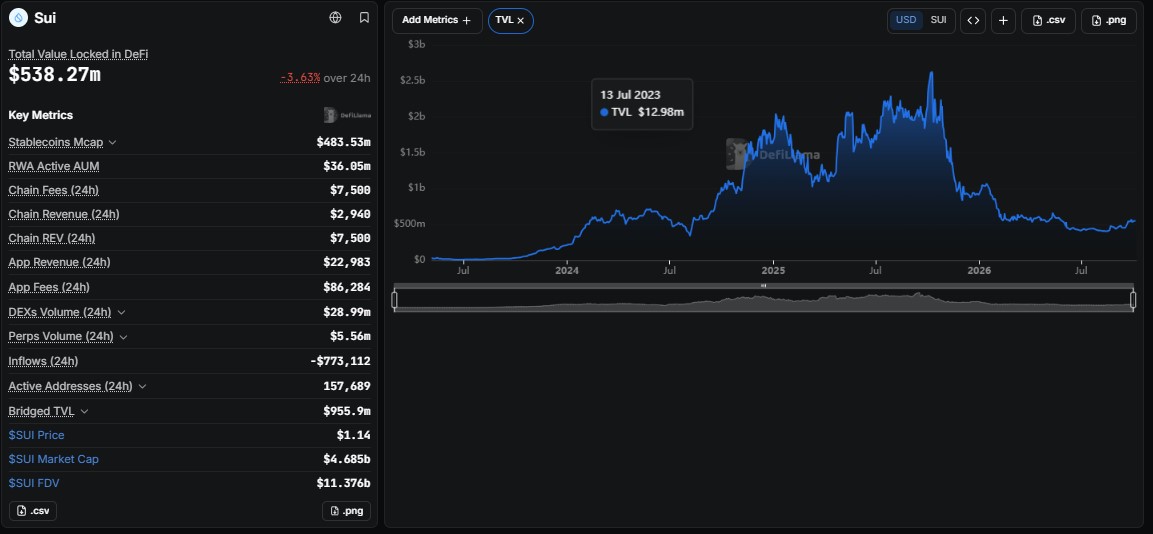Expand the Perps Volume (24h) row
This screenshot has width=1153, height=534.
[x=124, y=337]
